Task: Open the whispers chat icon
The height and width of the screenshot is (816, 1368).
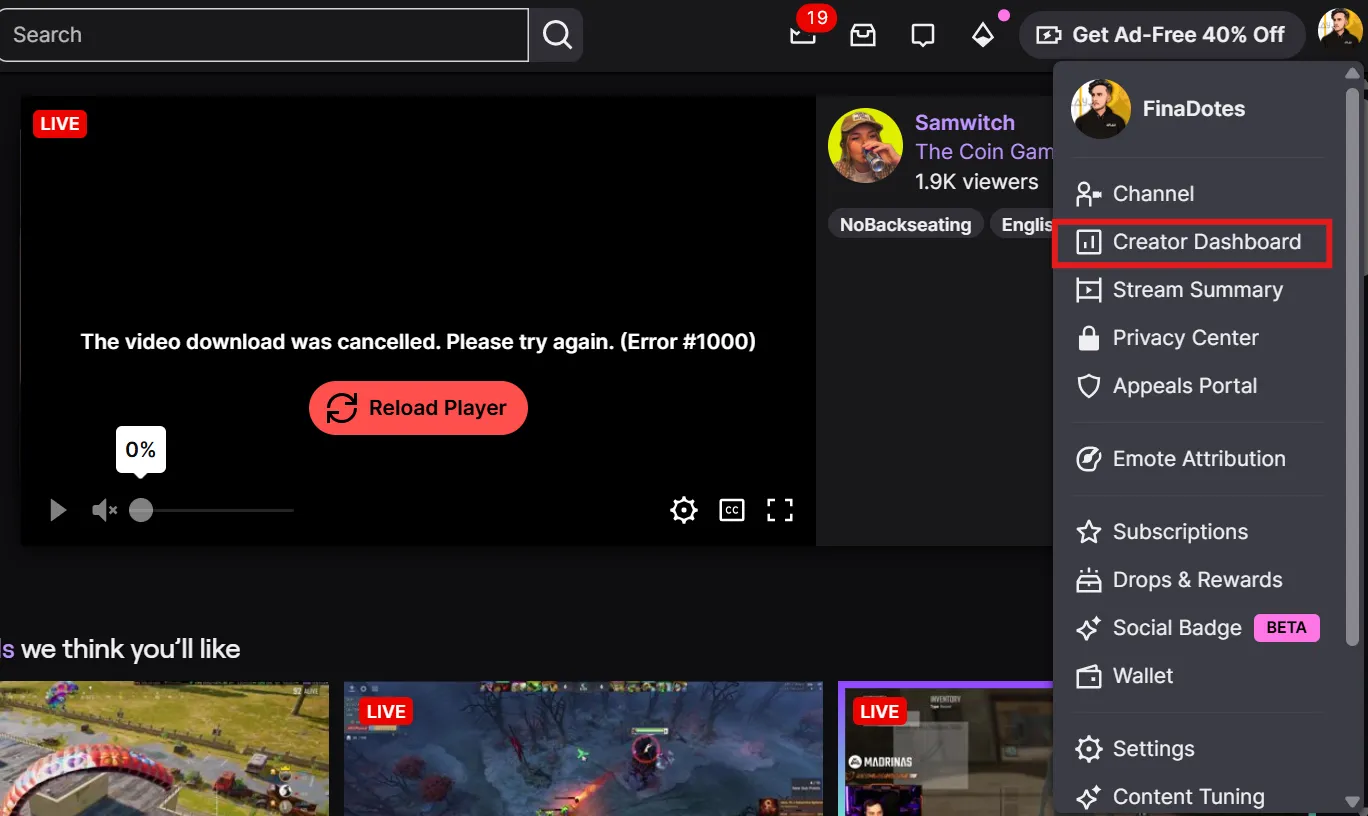Action: click(923, 35)
